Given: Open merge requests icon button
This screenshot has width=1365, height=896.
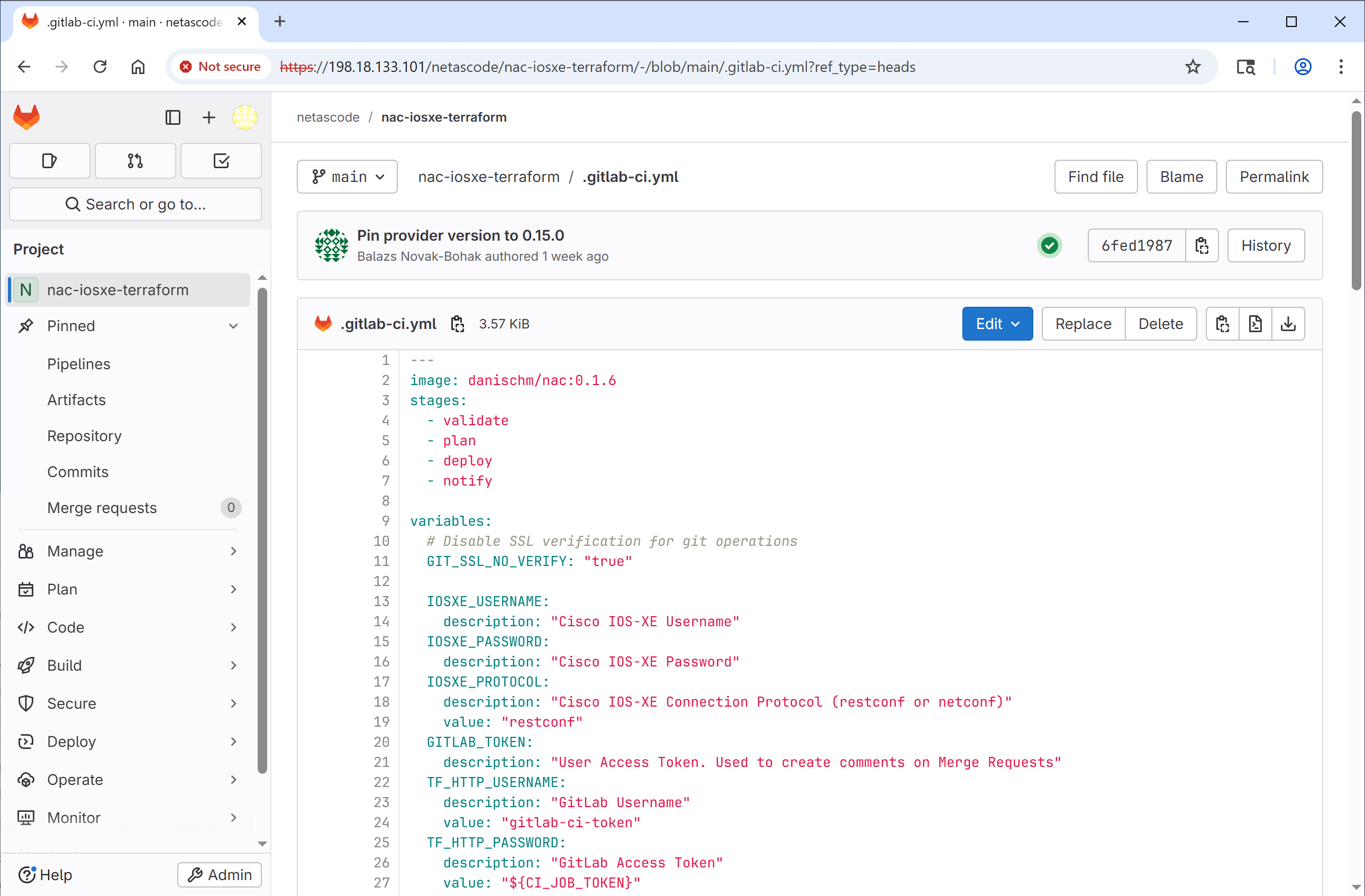Looking at the screenshot, I should coord(135,161).
